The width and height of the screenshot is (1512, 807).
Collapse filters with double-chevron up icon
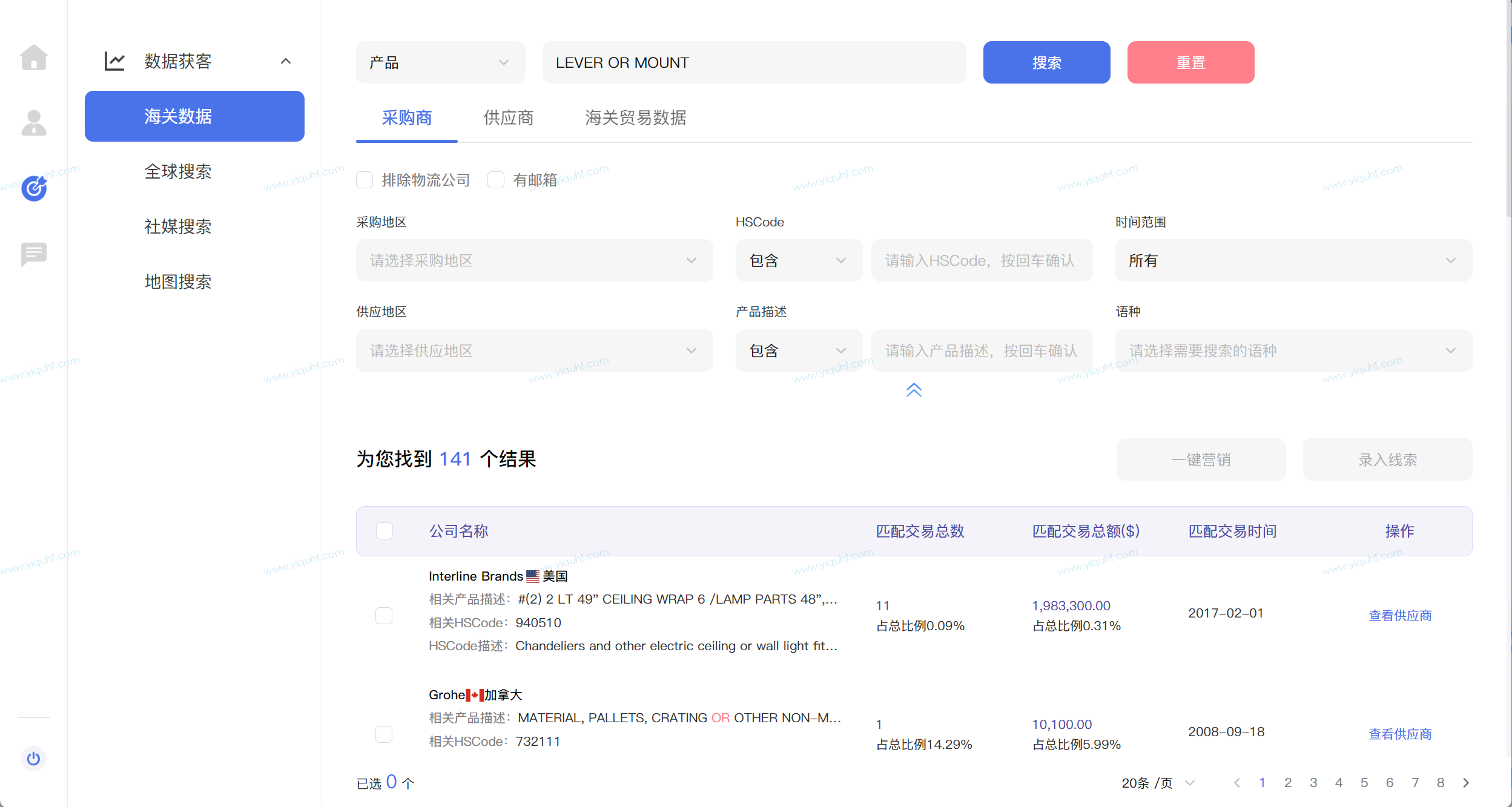(x=914, y=390)
